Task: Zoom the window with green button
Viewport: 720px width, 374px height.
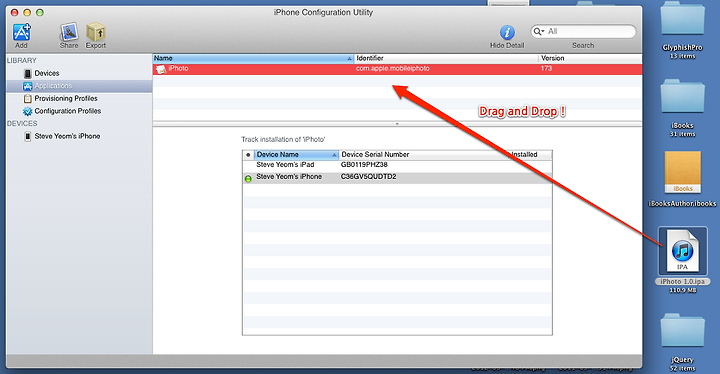Action: click(40, 12)
